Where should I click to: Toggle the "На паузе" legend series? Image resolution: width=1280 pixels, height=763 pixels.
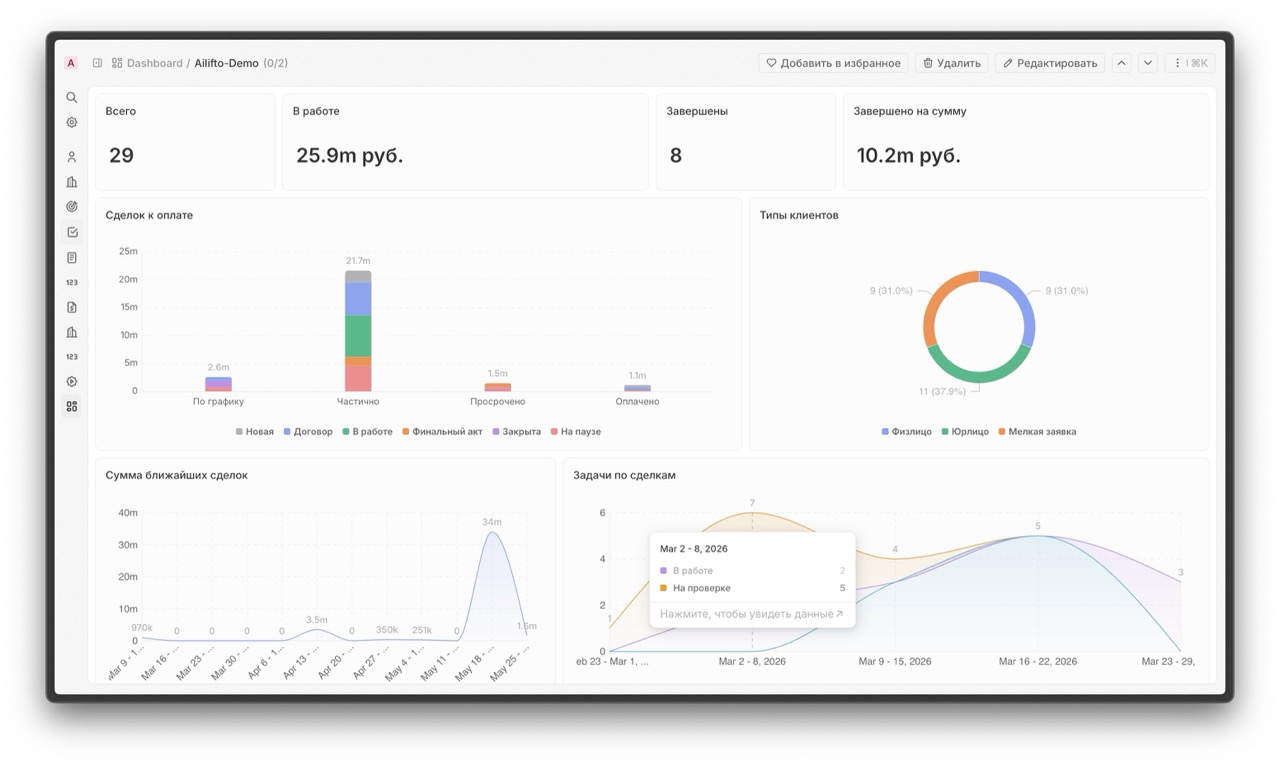[575, 432]
